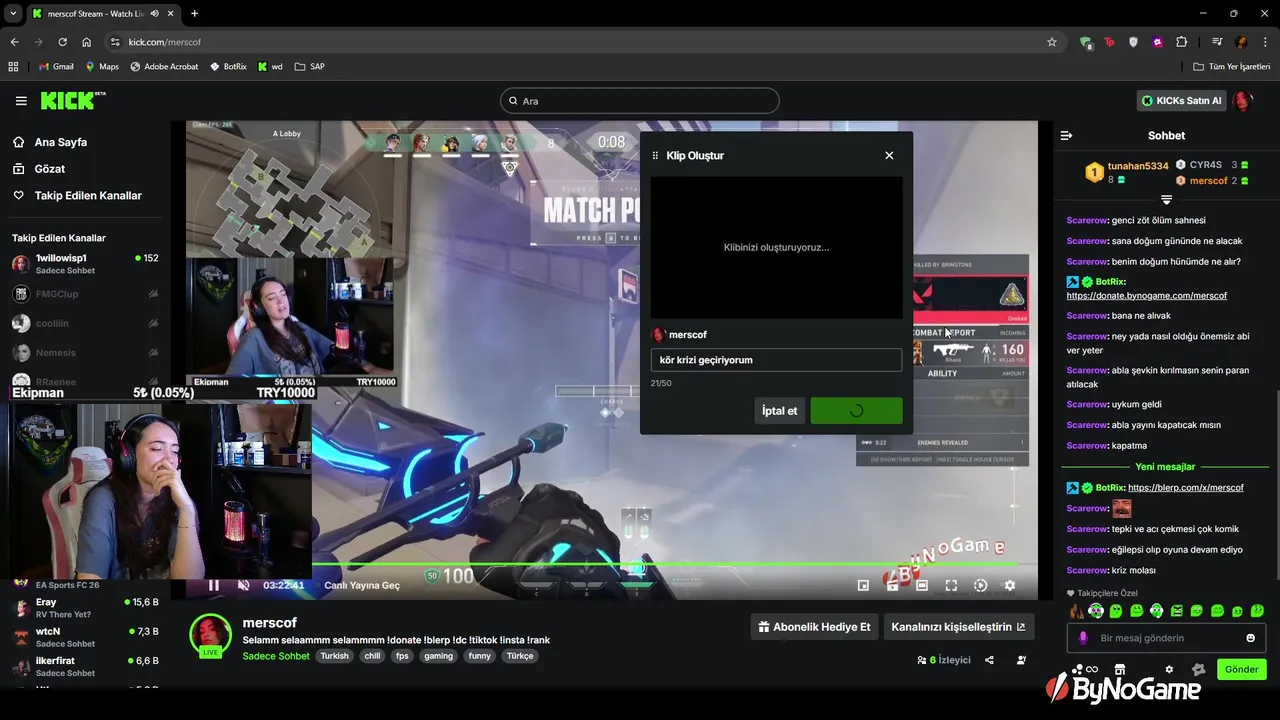Open FMGClup channel in sidebar
This screenshot has width=1280, height=720.
85,294
